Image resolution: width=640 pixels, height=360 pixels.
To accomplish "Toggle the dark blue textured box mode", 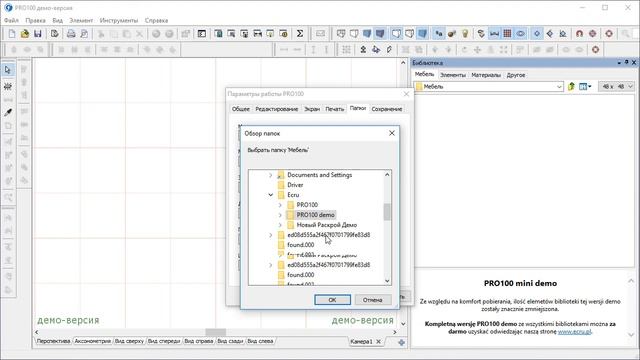I will [x=380, y=33].
